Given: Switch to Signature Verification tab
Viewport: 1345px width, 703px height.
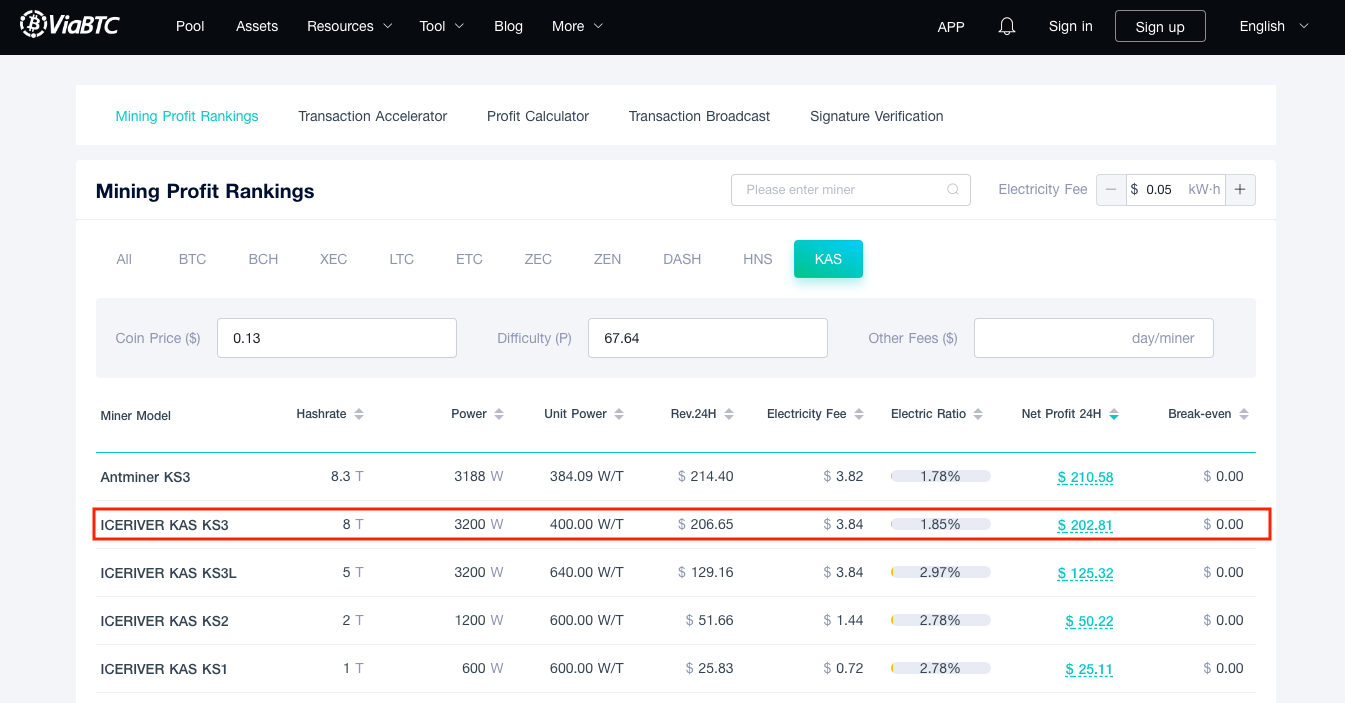Looking at the screenshot, I should pos(877,116).
